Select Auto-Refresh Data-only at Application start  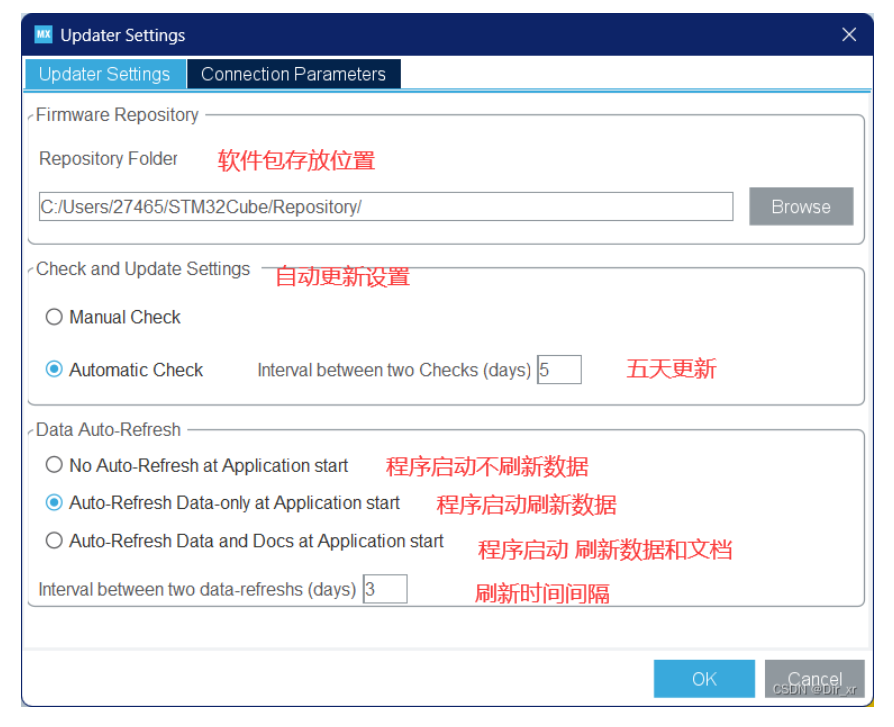54,503
